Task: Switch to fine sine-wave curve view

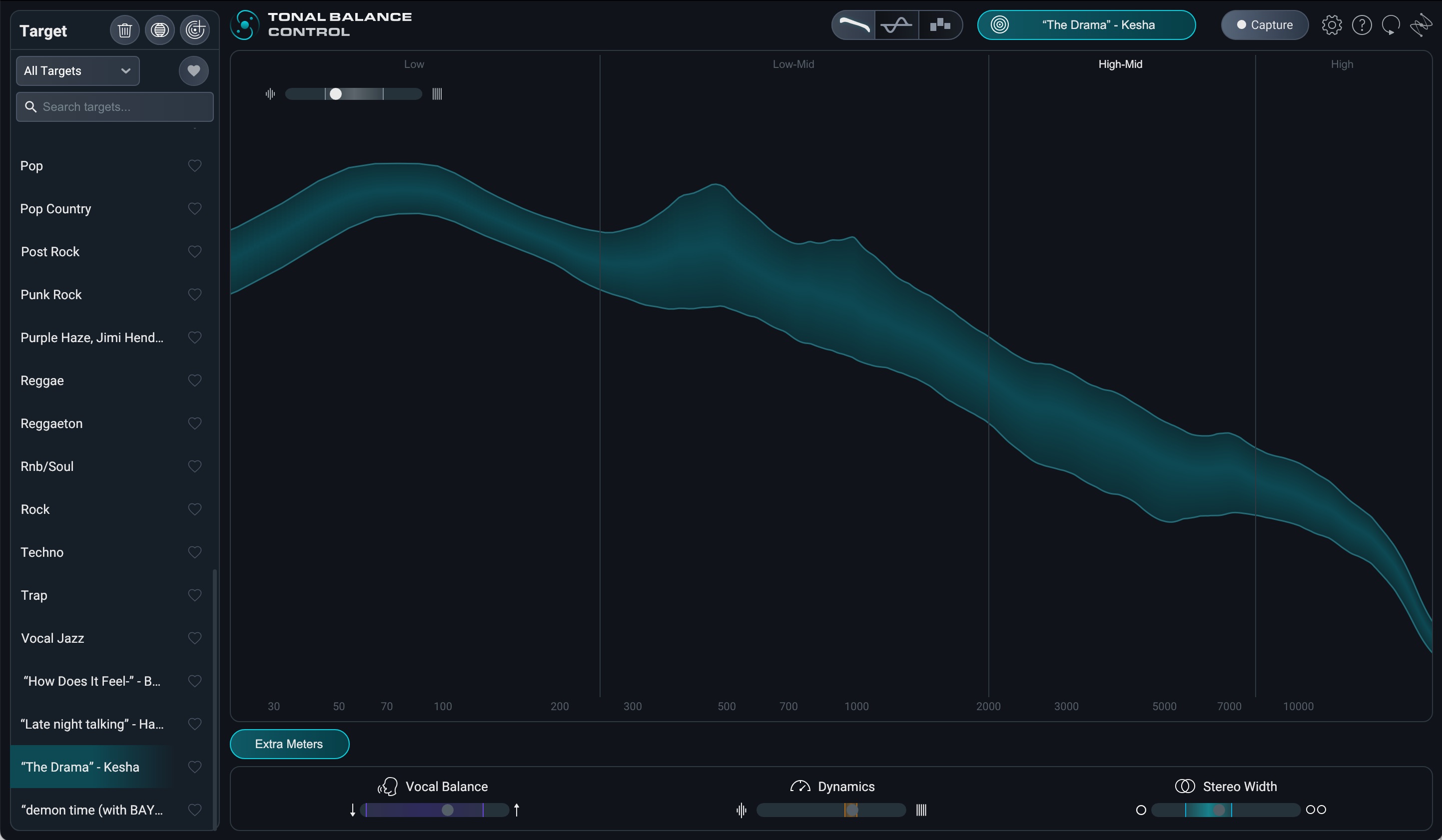Action: (897, 25)
